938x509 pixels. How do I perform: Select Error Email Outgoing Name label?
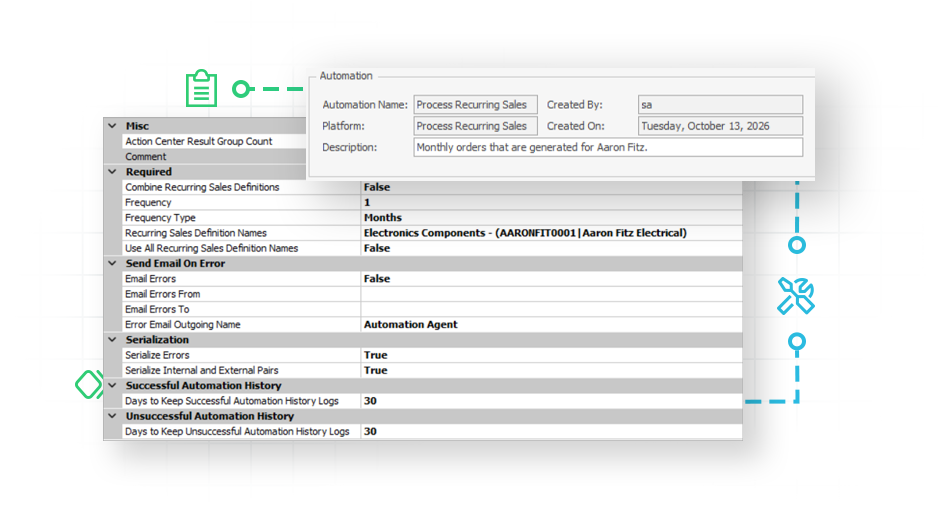pyautogui.click(x=182, y=324)
